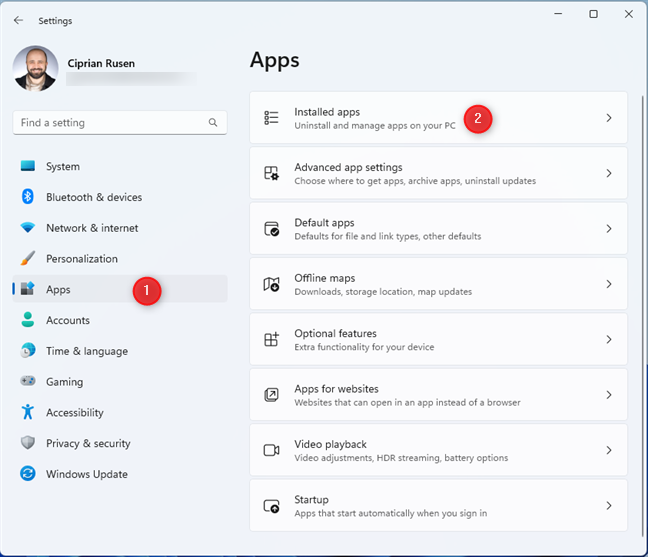The width and height of the screenshot is (648, 557).
Task: Expand Apps for websites chevron
Action: point(609,395)
